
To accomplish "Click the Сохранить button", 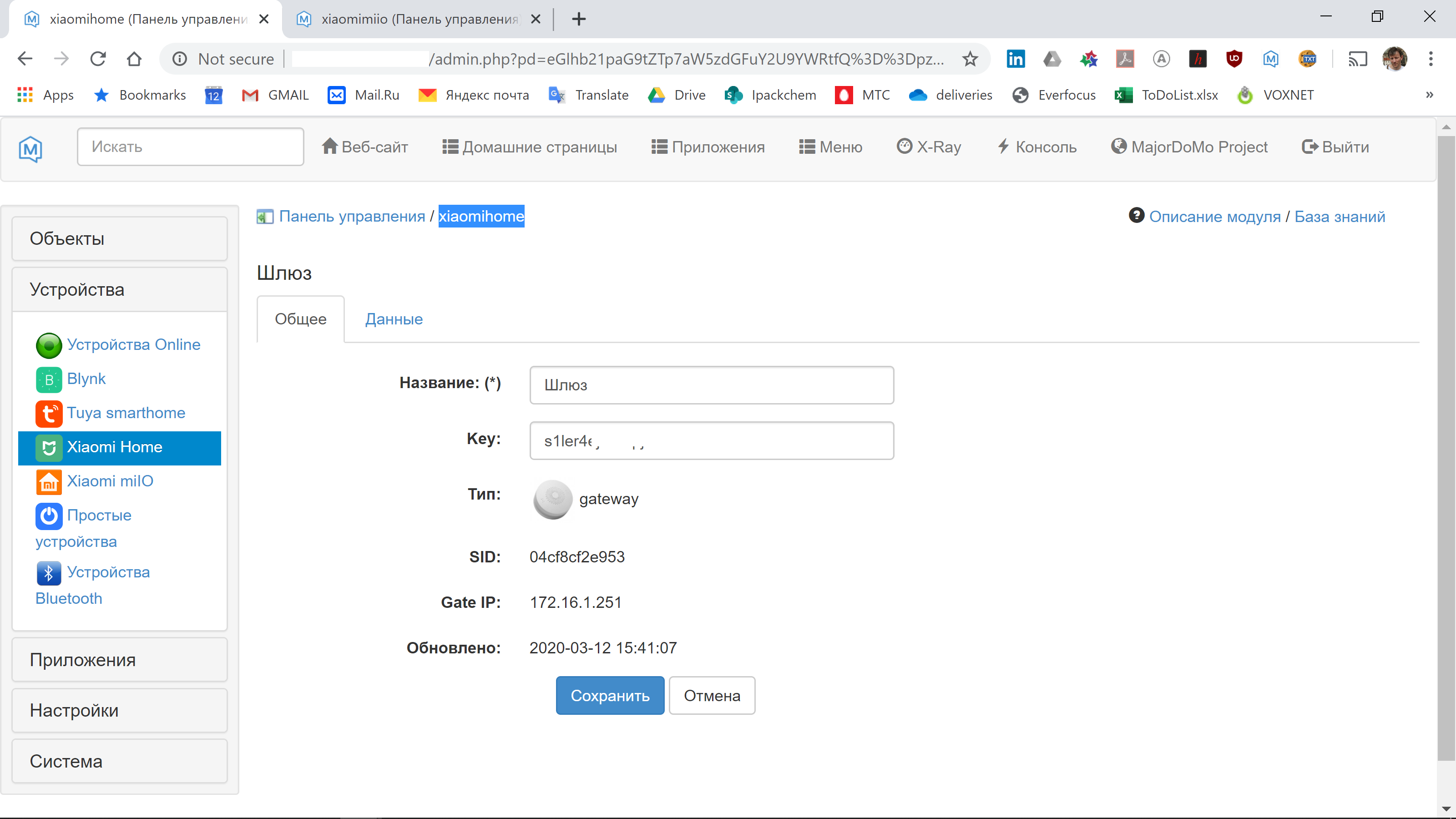I will pyautogui.click(x=610, y=695).
